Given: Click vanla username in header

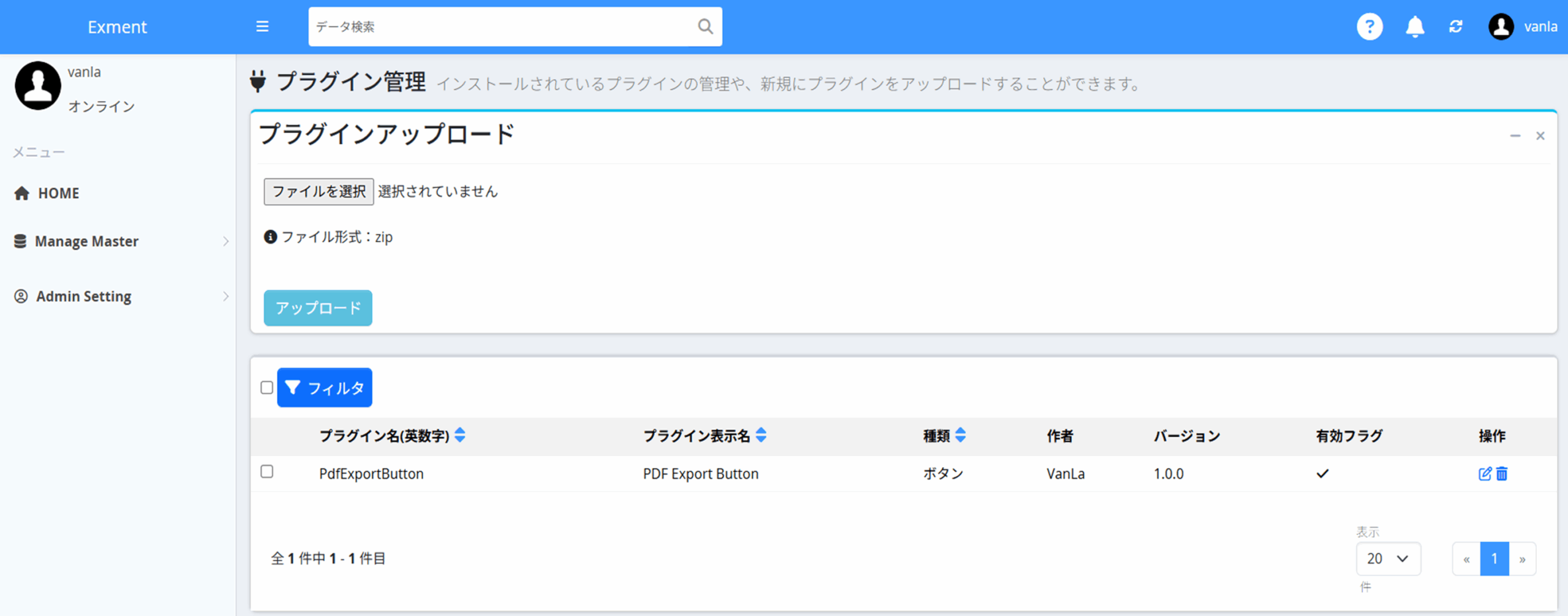Looking at the screenshot, I should tap(1540, 26).
